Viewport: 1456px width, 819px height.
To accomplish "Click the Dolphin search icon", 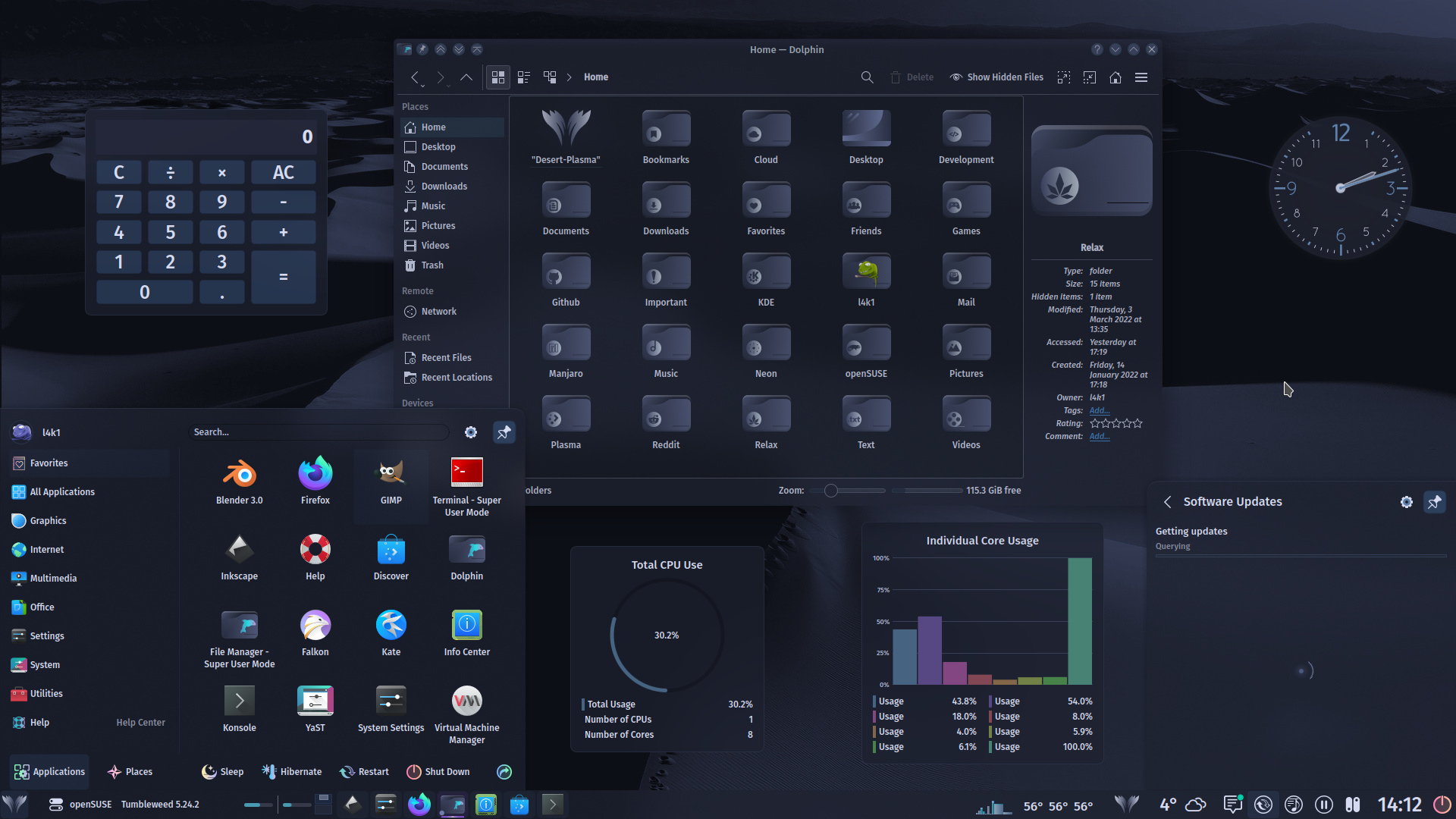I will [x=867, y=77].
